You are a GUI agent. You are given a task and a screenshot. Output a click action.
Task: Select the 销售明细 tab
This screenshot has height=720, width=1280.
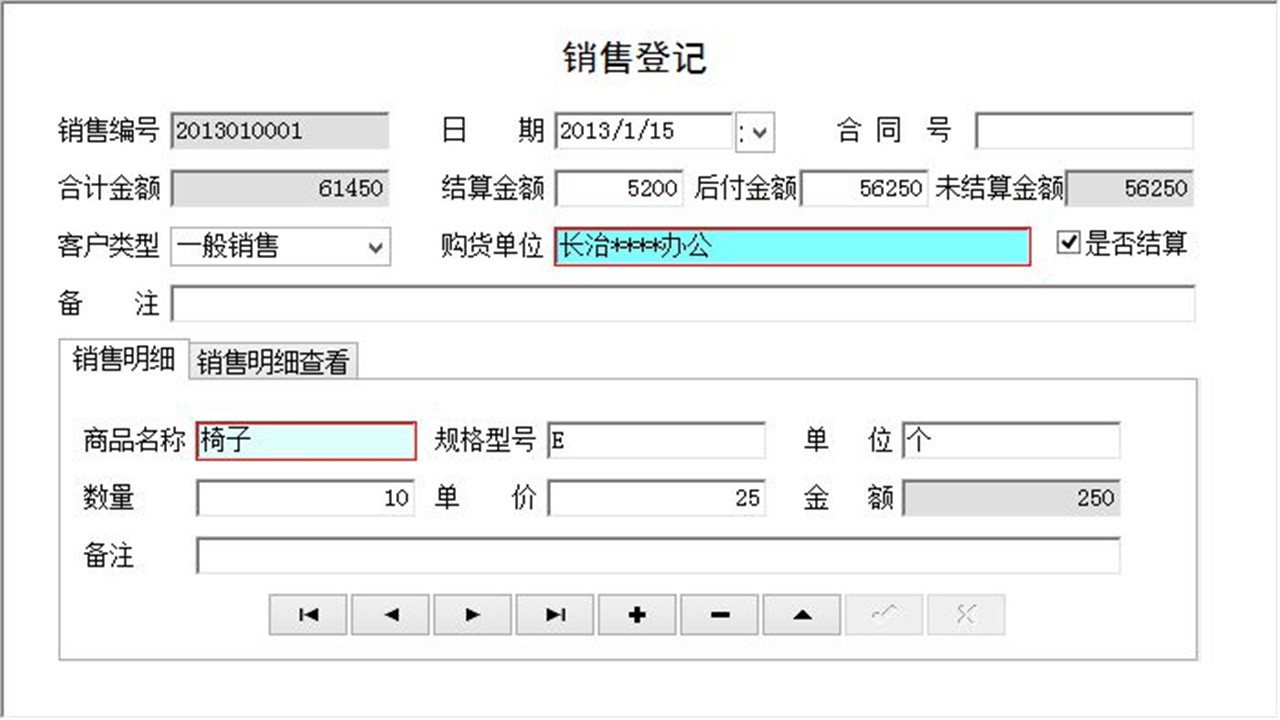pyautogui.click(x=125, y=359)
